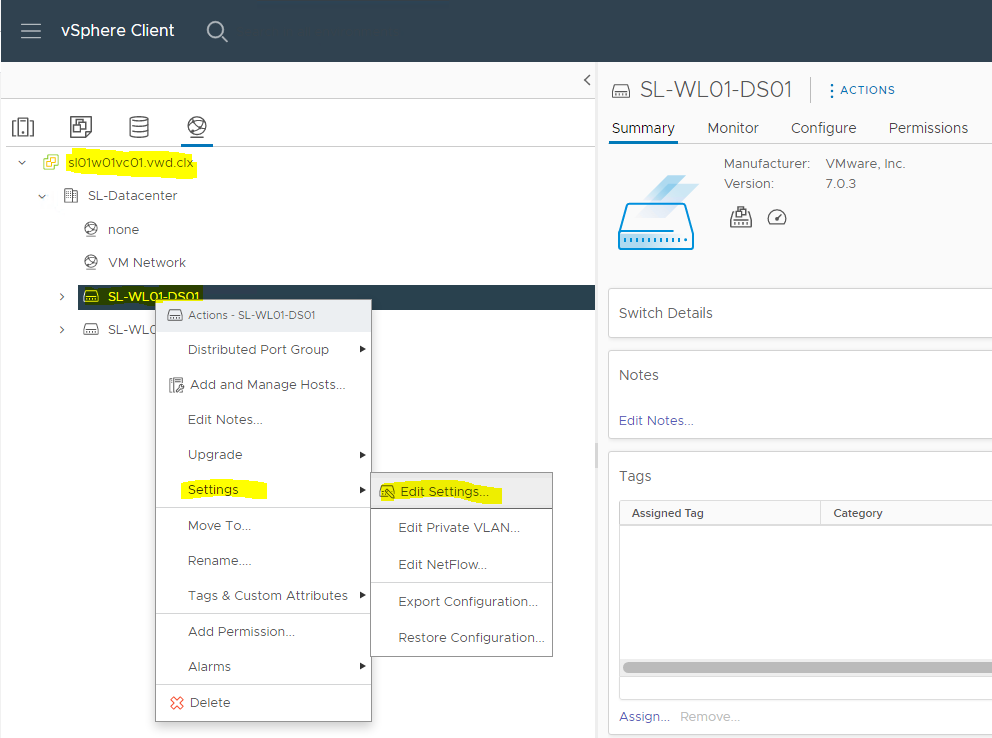992x738 pixels.
Task: Click the Add and Manage Hosts icon
Action: pyautogui.click(x=176, y=384)
